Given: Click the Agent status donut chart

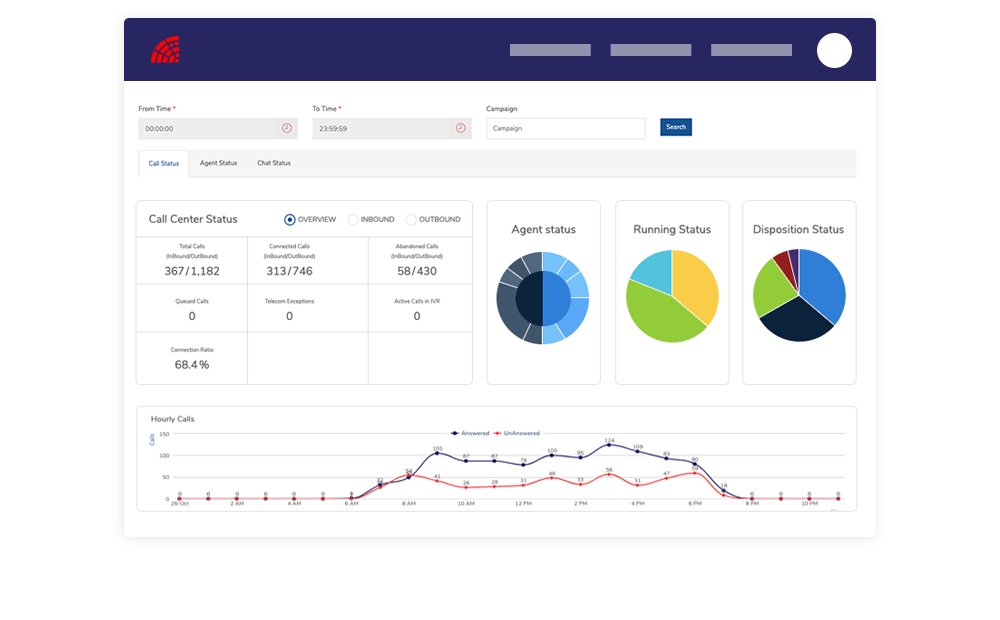Looking at the screenshot, I should [543, 298].
